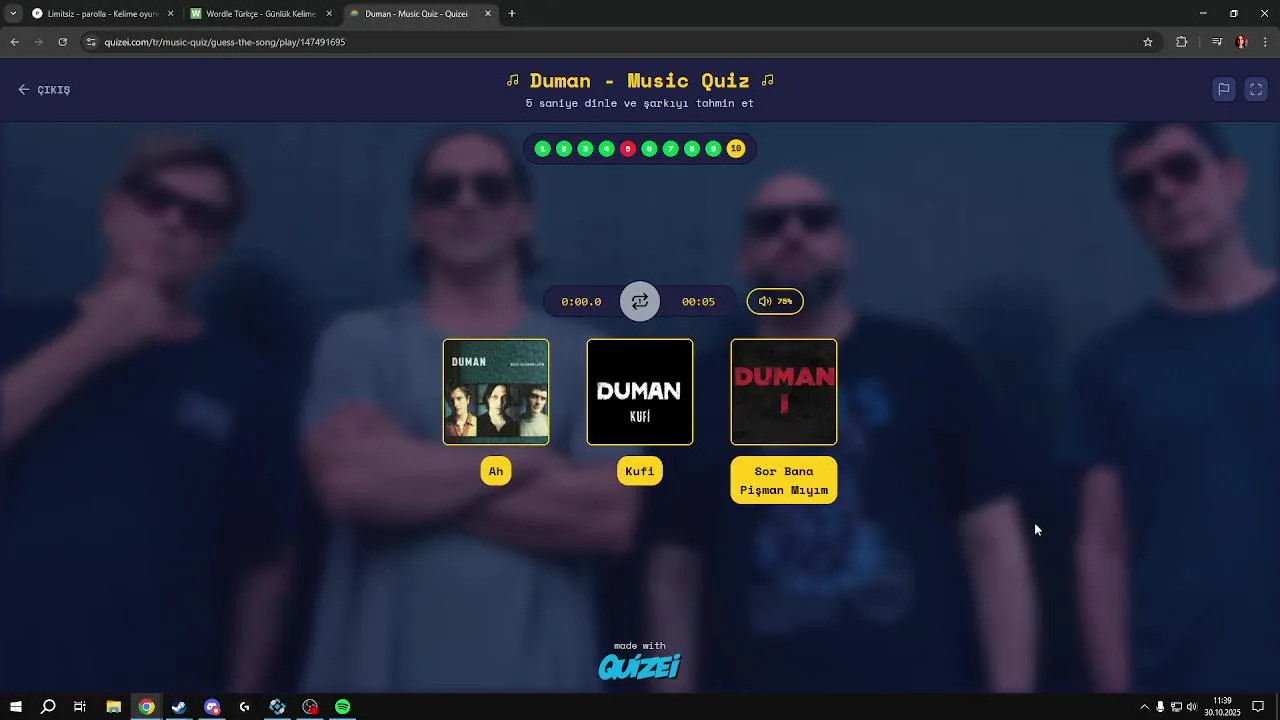Click the red question 5 indicator
This screenshot has width=1280, height=720.
click(628, 149)
